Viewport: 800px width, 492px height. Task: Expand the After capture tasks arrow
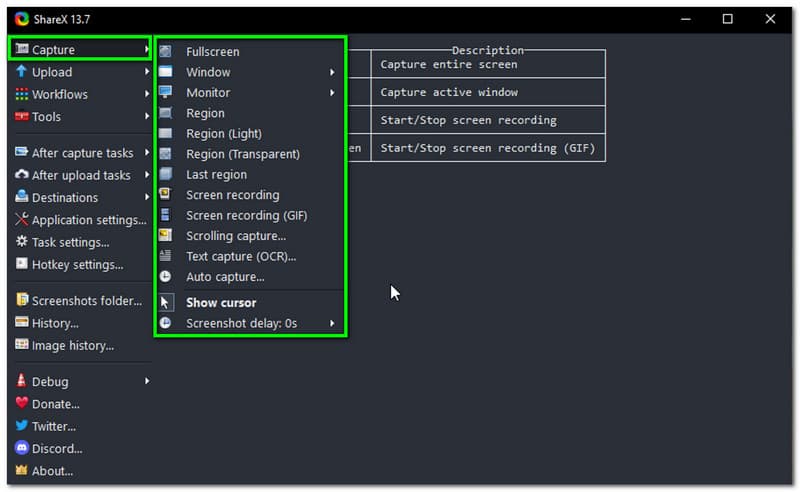pos(146,153)
